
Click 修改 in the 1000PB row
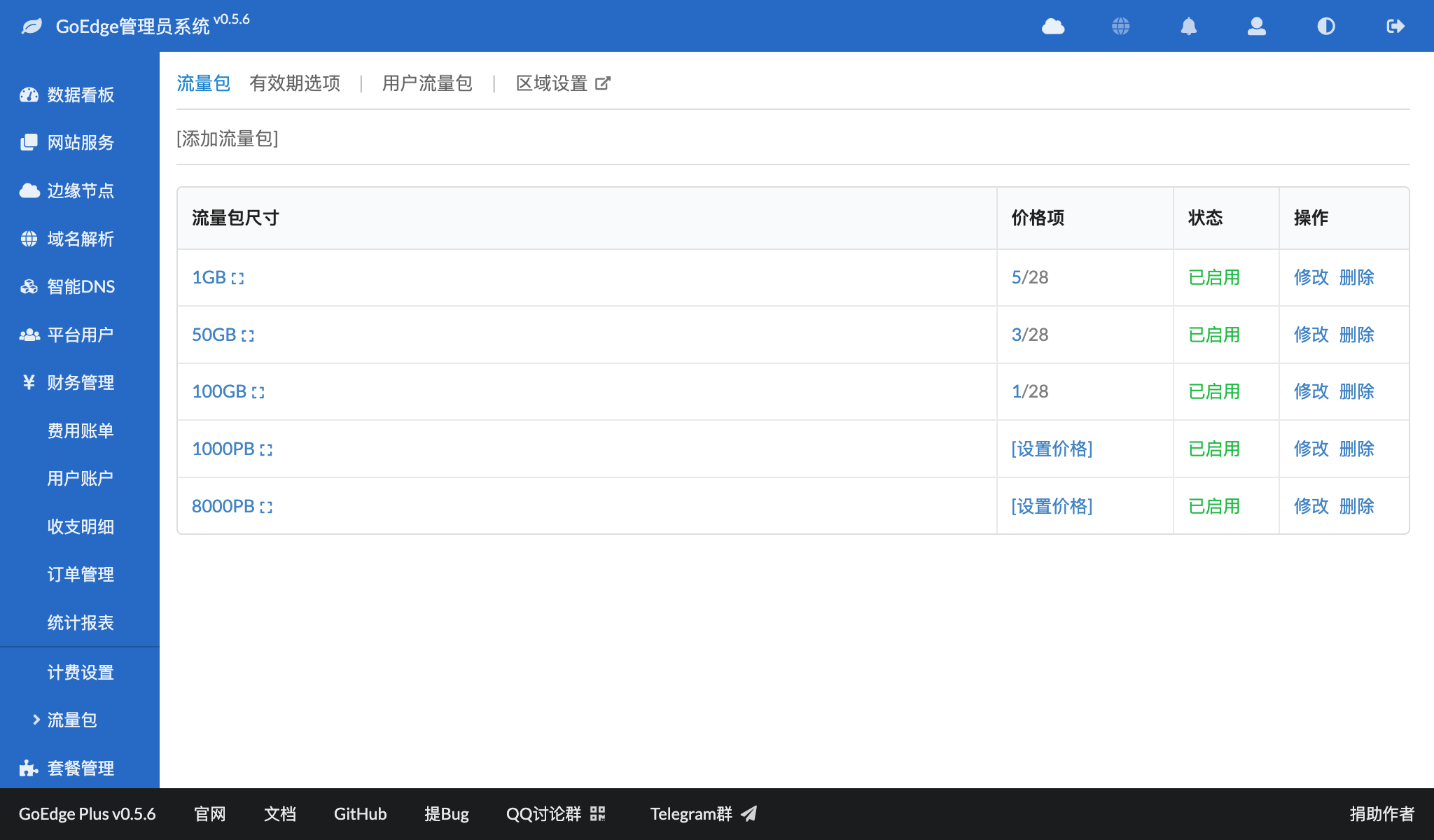[x=1311, y=449]
